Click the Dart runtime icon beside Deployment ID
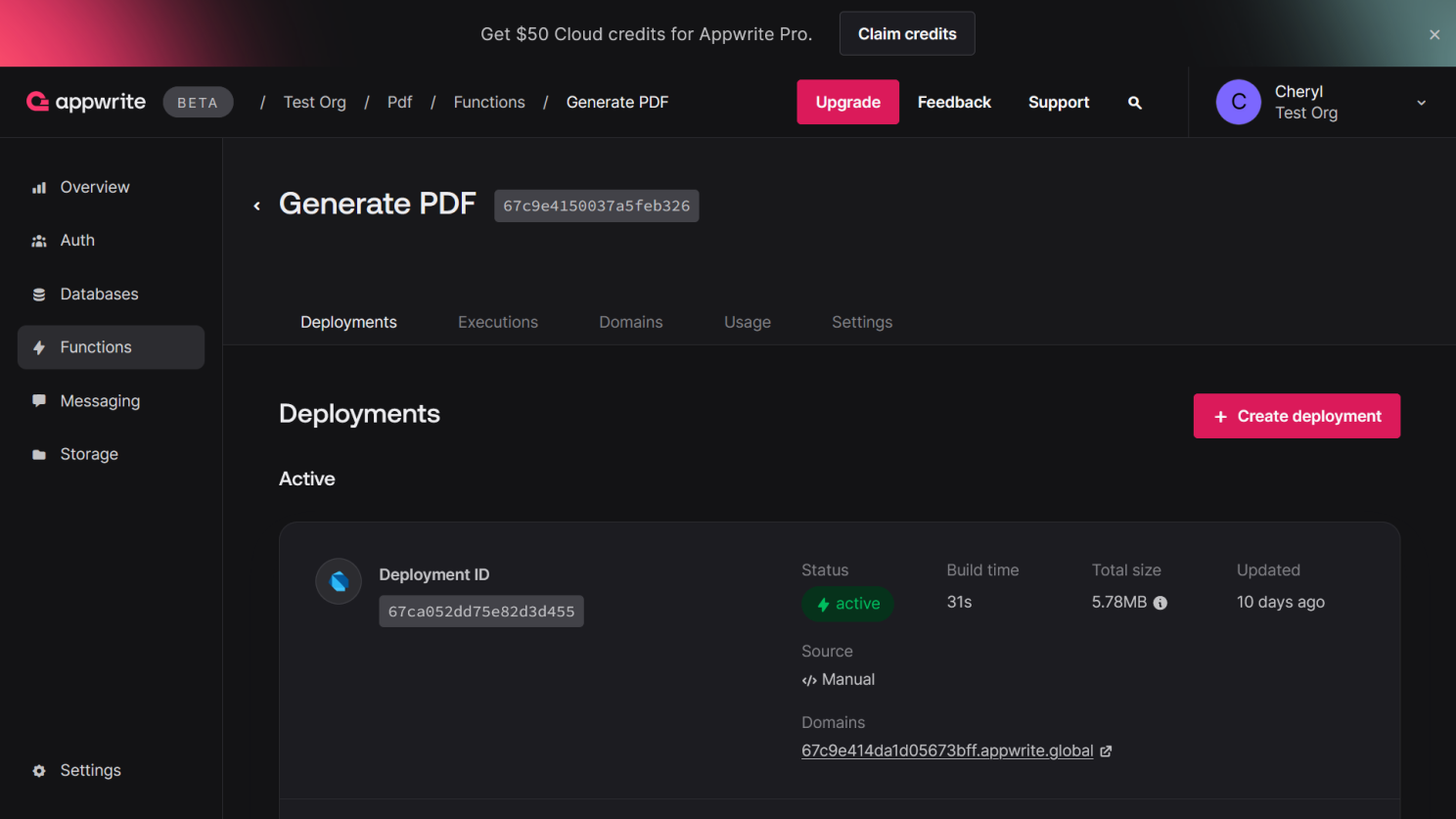Screen dimensions: 1456x819 (339, 581)
